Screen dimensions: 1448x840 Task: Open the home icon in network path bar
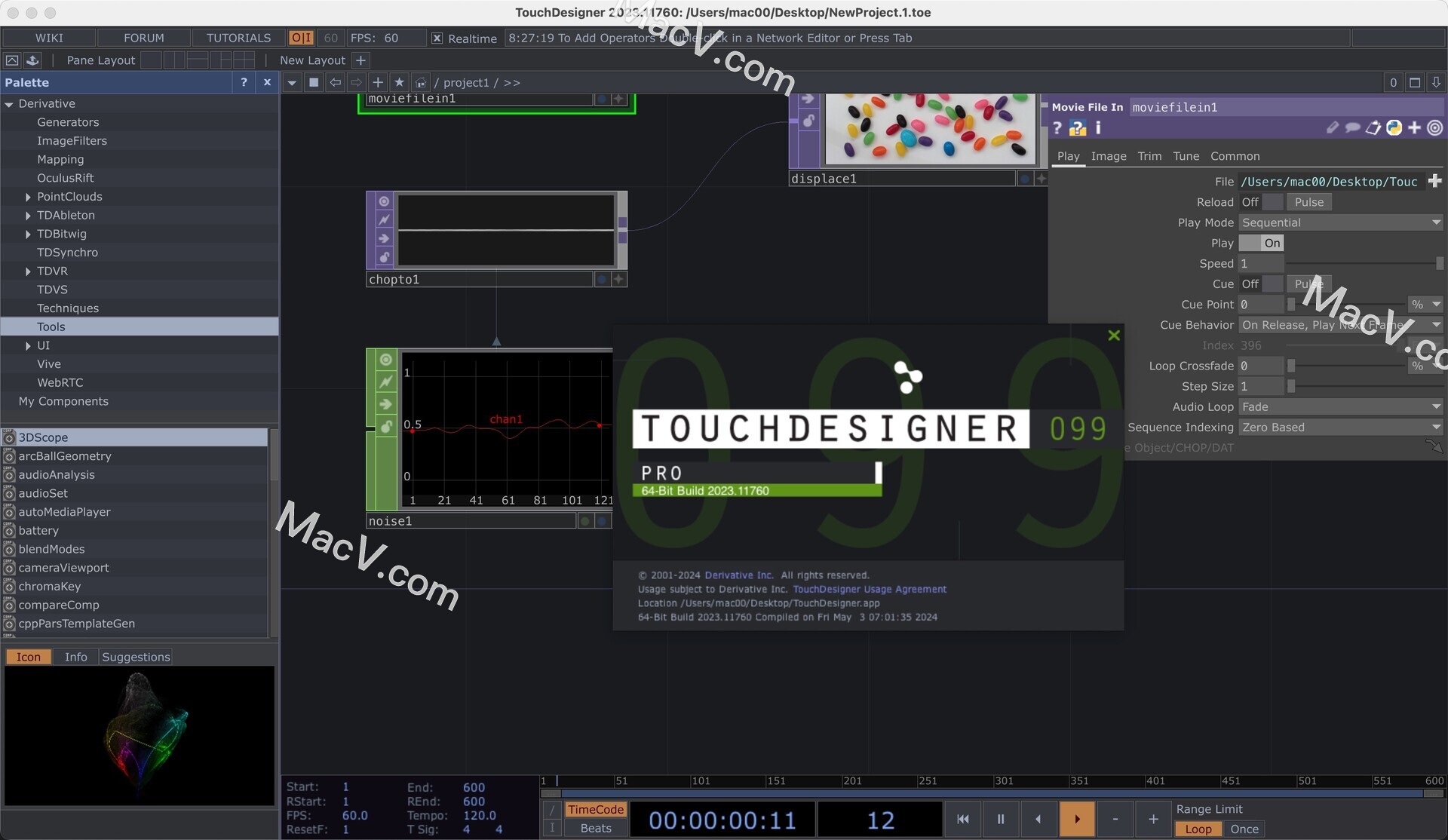(421, 83)
